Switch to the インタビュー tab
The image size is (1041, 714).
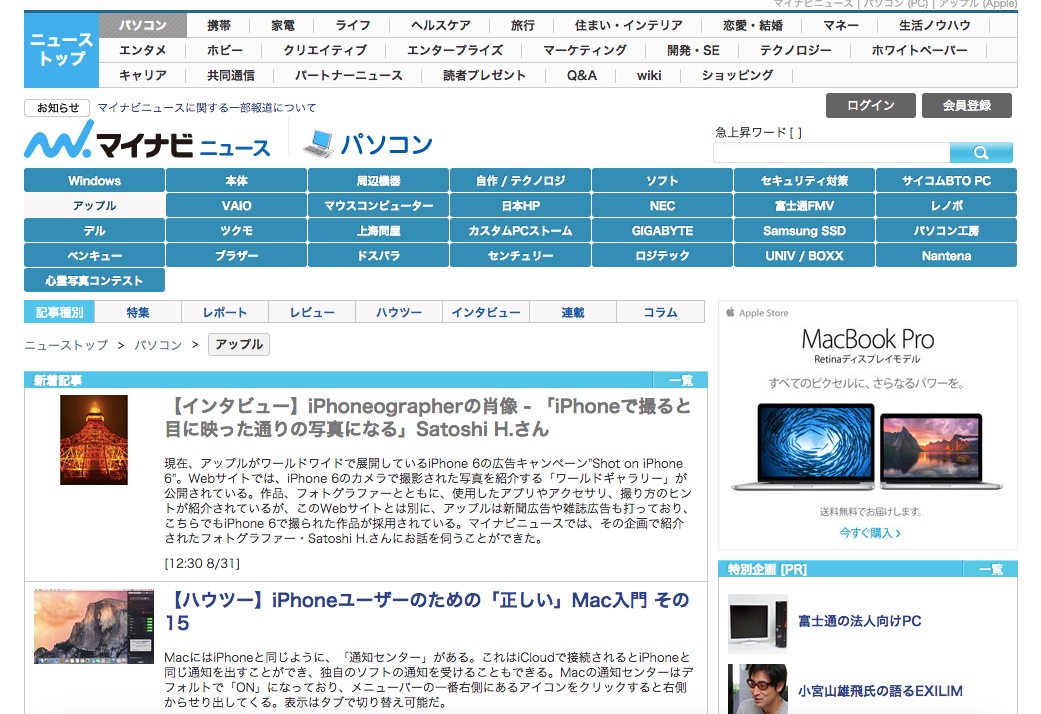coord(486,312)
